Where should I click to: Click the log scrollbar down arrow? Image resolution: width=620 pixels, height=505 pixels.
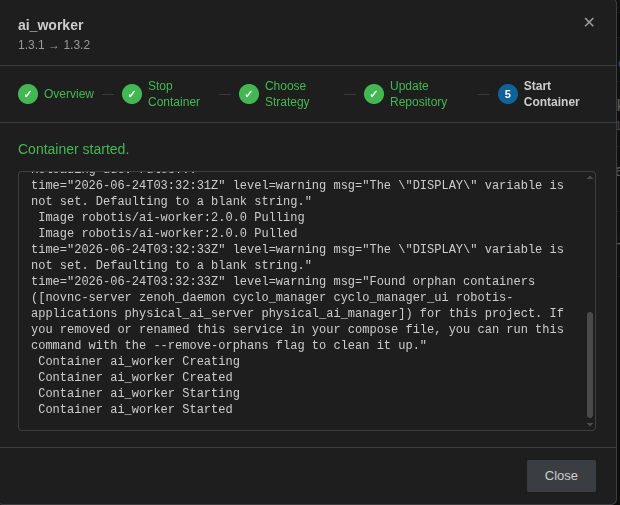pos(590,425)
